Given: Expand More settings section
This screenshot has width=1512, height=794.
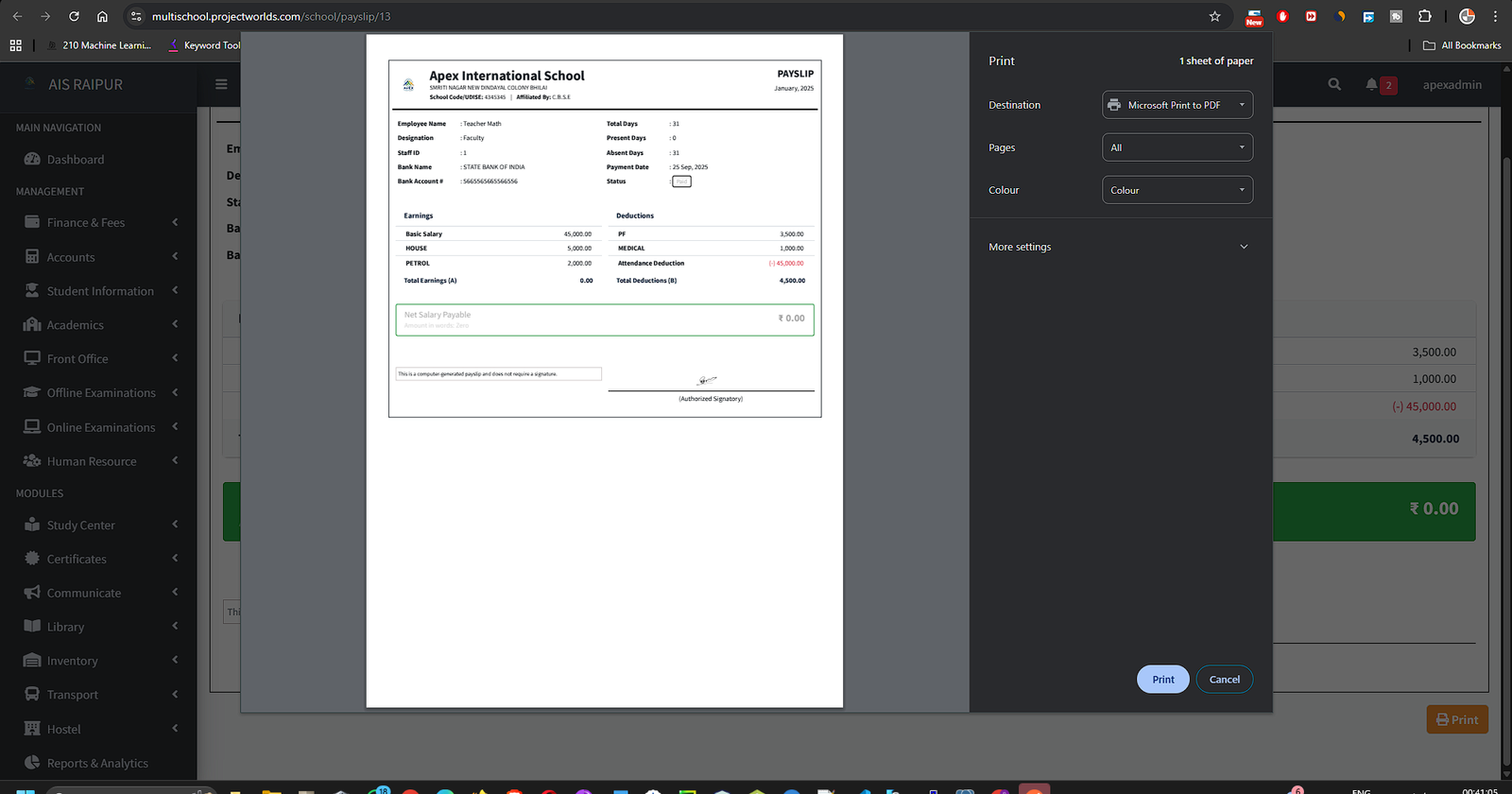Looking at the screenshot, I should 1120,247.
